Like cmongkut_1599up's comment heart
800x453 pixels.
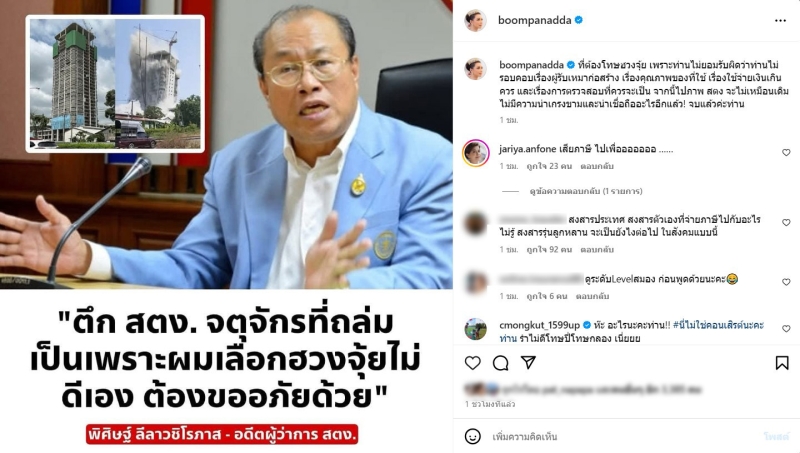[786, 329]
